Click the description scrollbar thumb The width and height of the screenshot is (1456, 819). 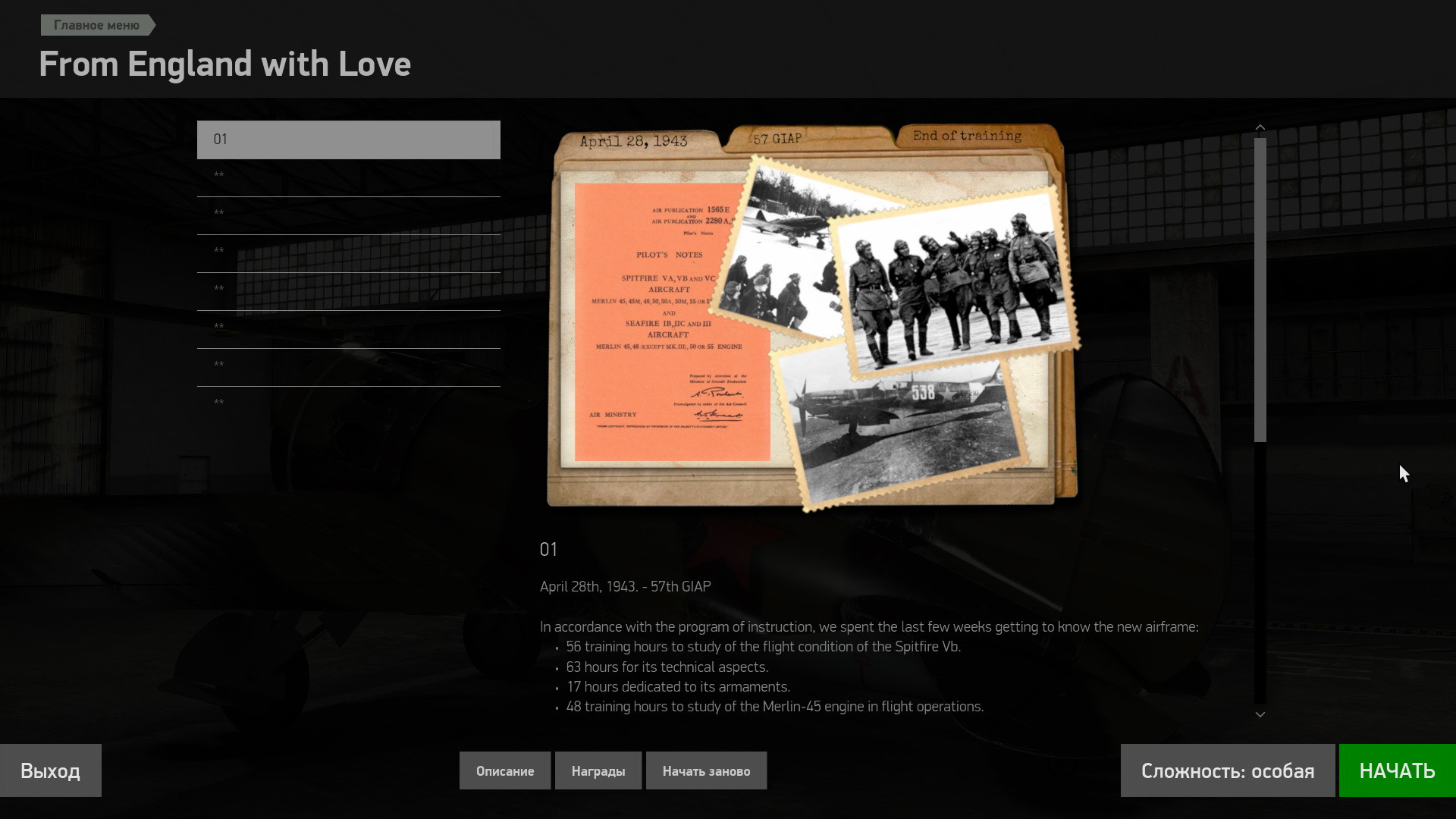click(1260, 290)
